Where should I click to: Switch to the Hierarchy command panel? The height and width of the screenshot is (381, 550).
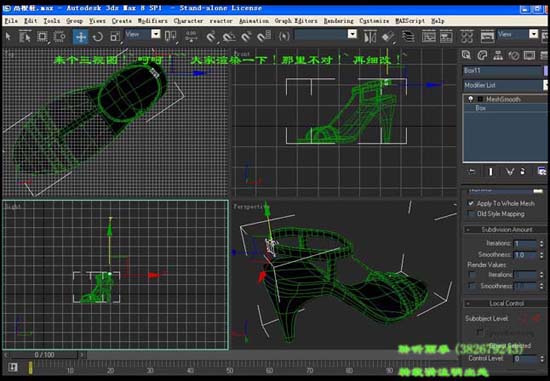click(x=498, y=55)
